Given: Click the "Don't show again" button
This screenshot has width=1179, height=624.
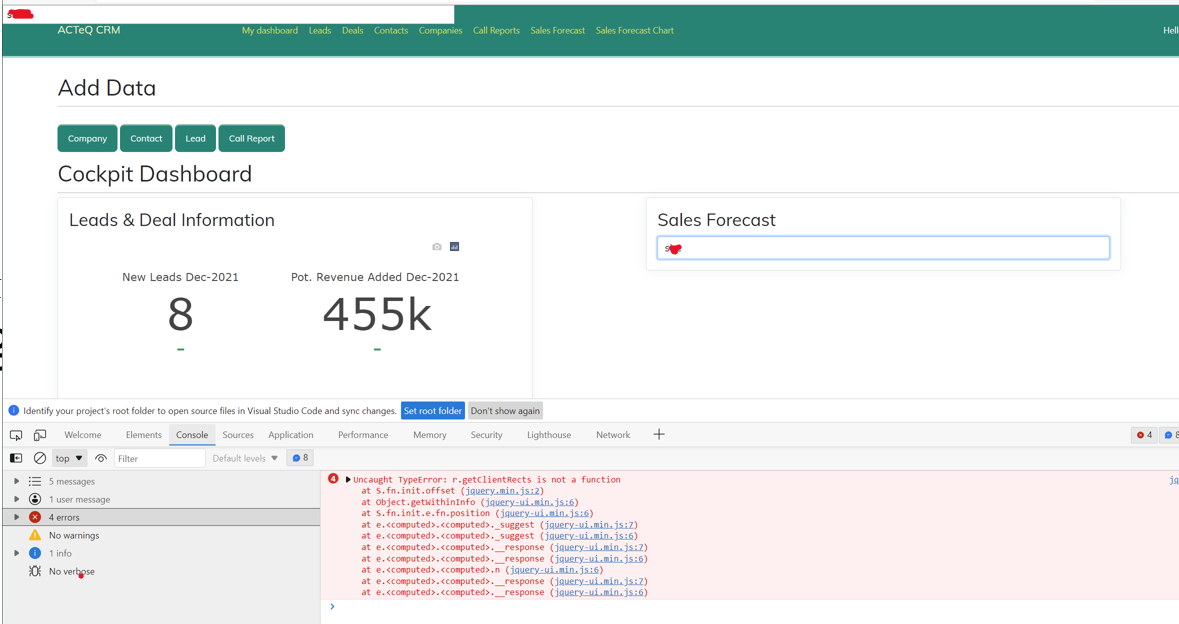Looking at the screenshot, I should click(x=505, y=410).
